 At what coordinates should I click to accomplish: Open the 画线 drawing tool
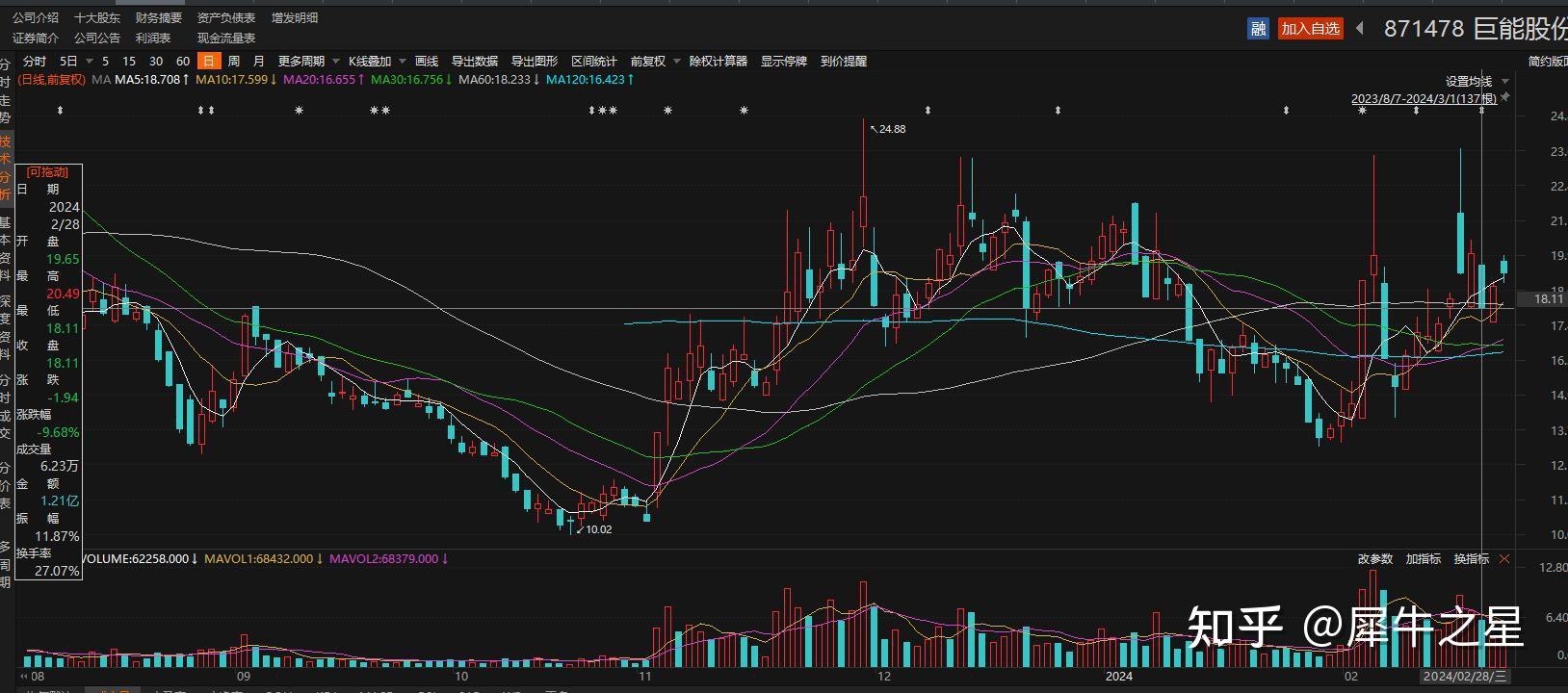click(x=427, y=62)
